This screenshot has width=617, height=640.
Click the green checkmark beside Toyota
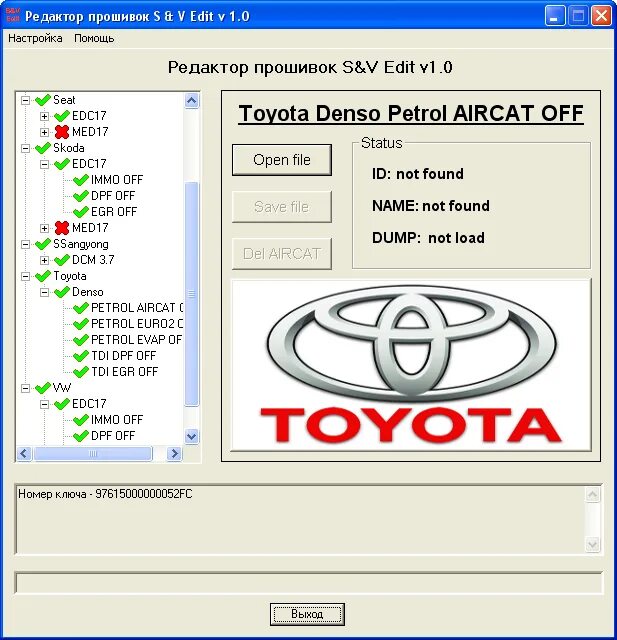pyautogui.click(x=43, y=276)
